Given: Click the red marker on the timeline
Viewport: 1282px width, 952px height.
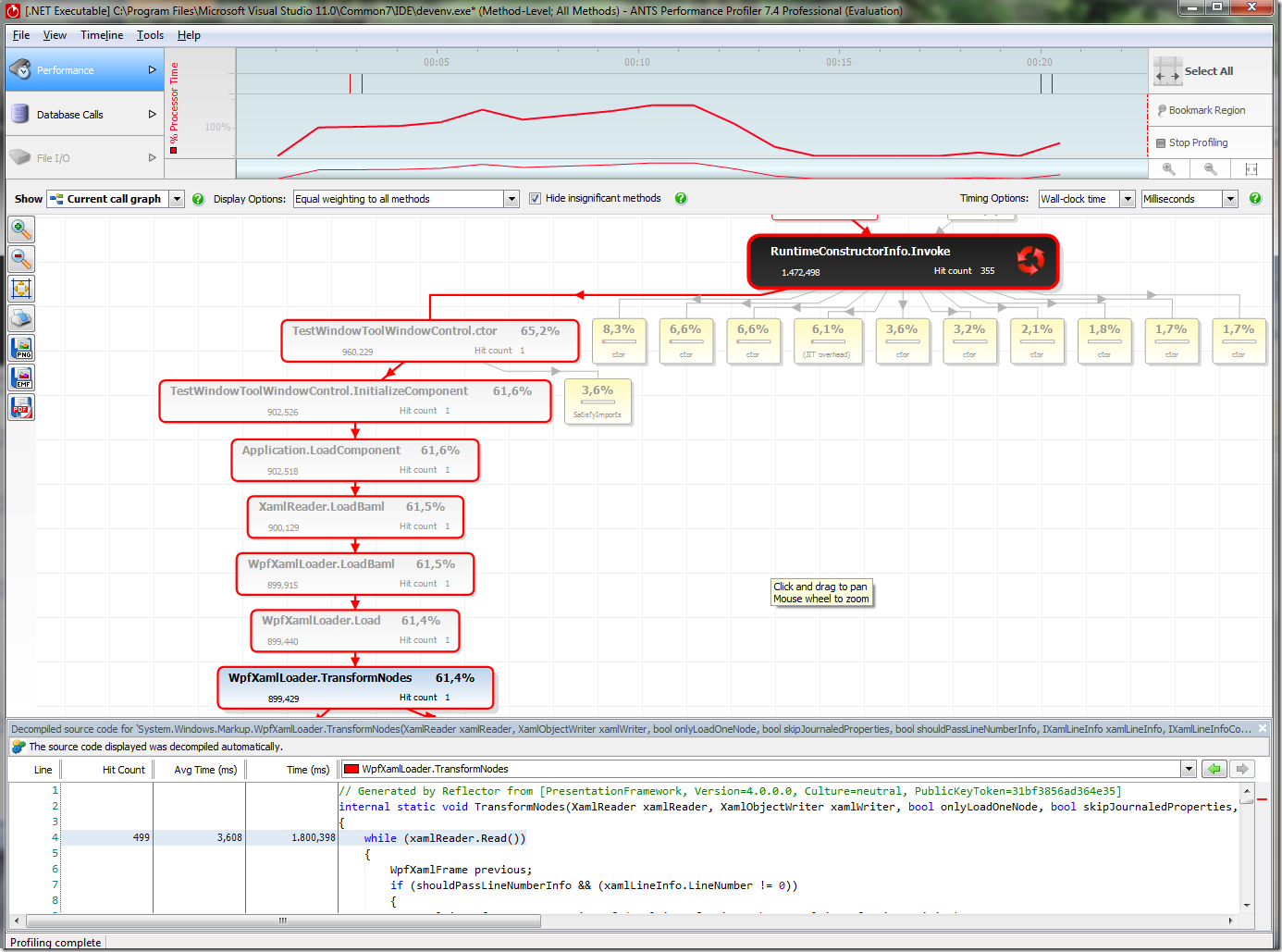Looking at the screenshot, I should pos(351,83).
